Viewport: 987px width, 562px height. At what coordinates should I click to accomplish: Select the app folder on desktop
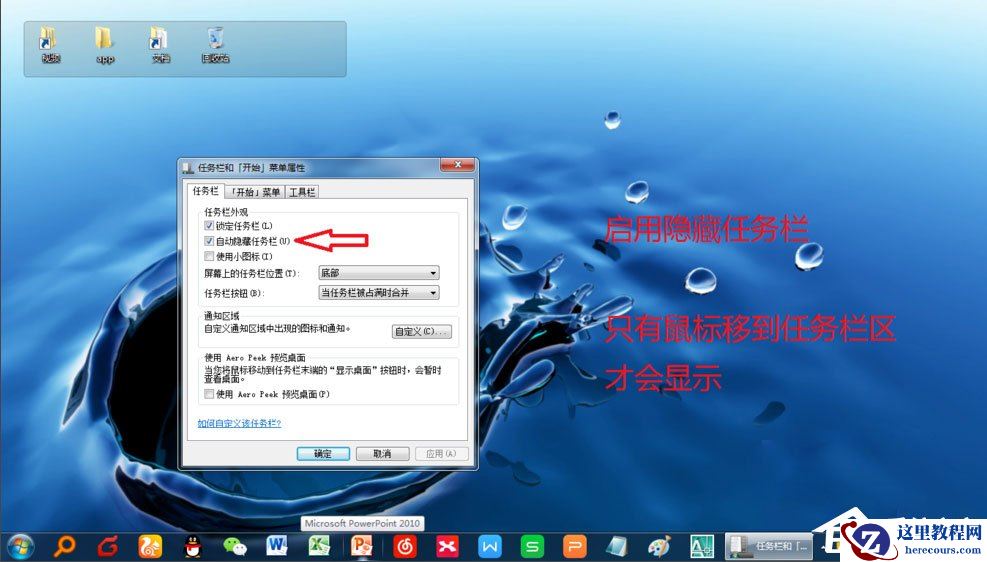104,44
